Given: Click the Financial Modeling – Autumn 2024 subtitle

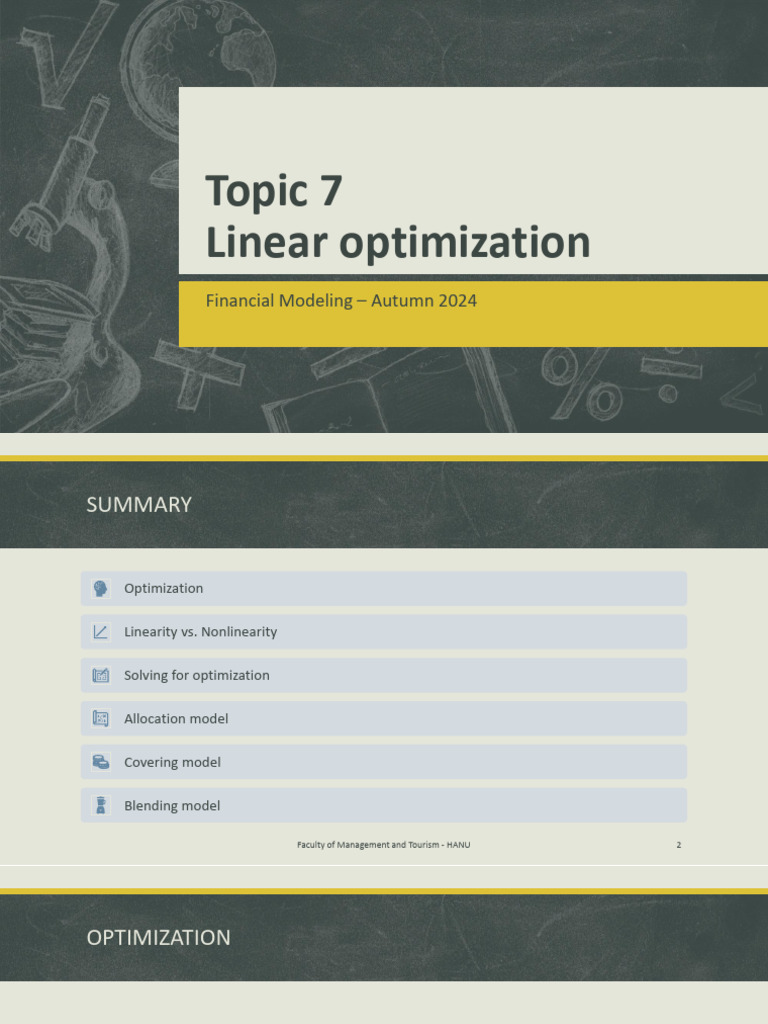Looking at the screenshot, I should coord(341,300).
